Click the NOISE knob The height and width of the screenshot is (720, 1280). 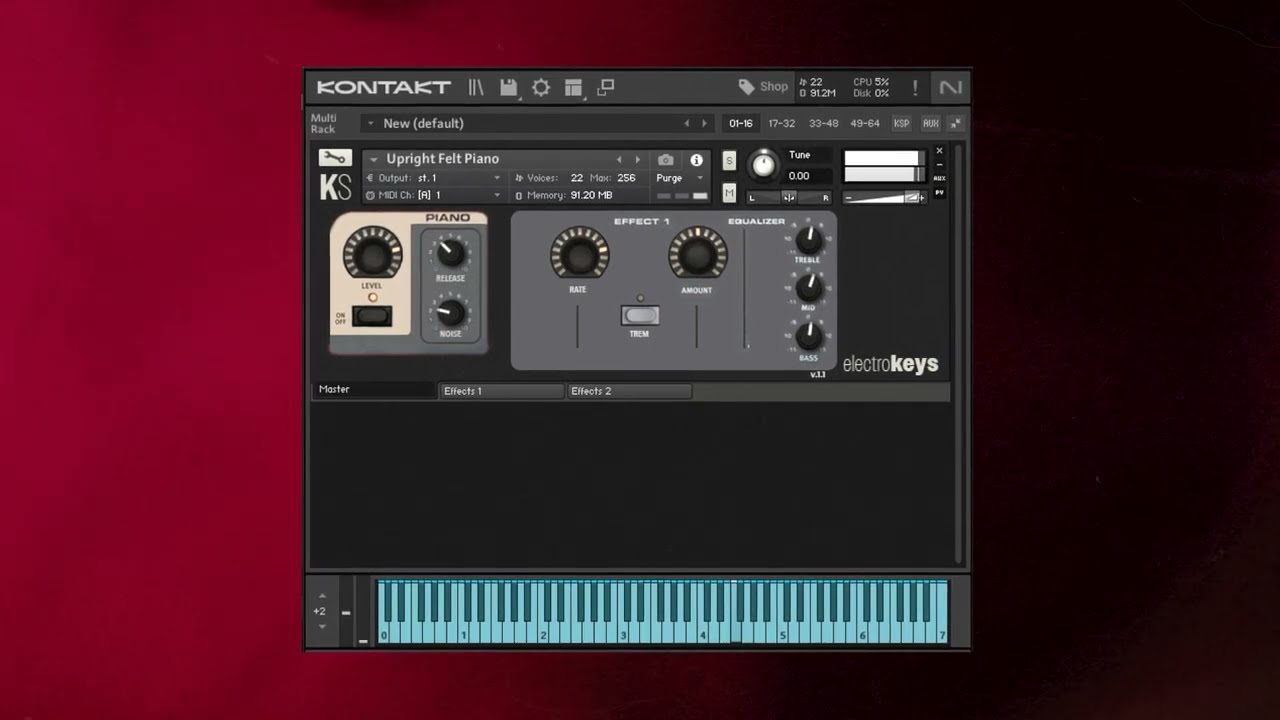(x=451, y=312)
